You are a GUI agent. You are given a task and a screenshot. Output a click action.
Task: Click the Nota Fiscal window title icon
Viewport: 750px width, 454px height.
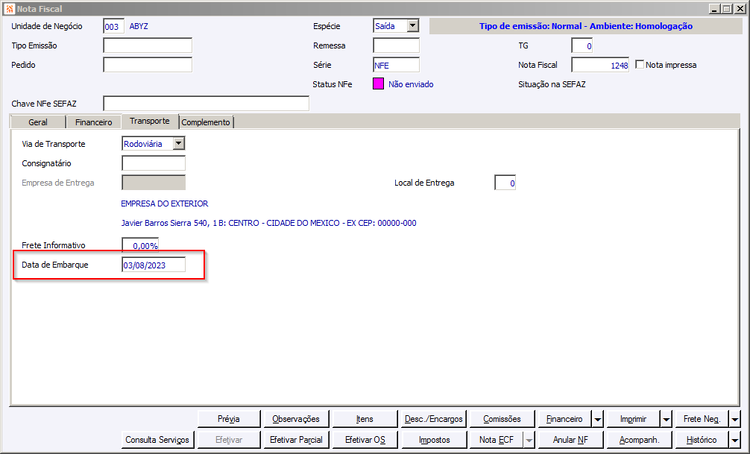[x=9, y=9]
